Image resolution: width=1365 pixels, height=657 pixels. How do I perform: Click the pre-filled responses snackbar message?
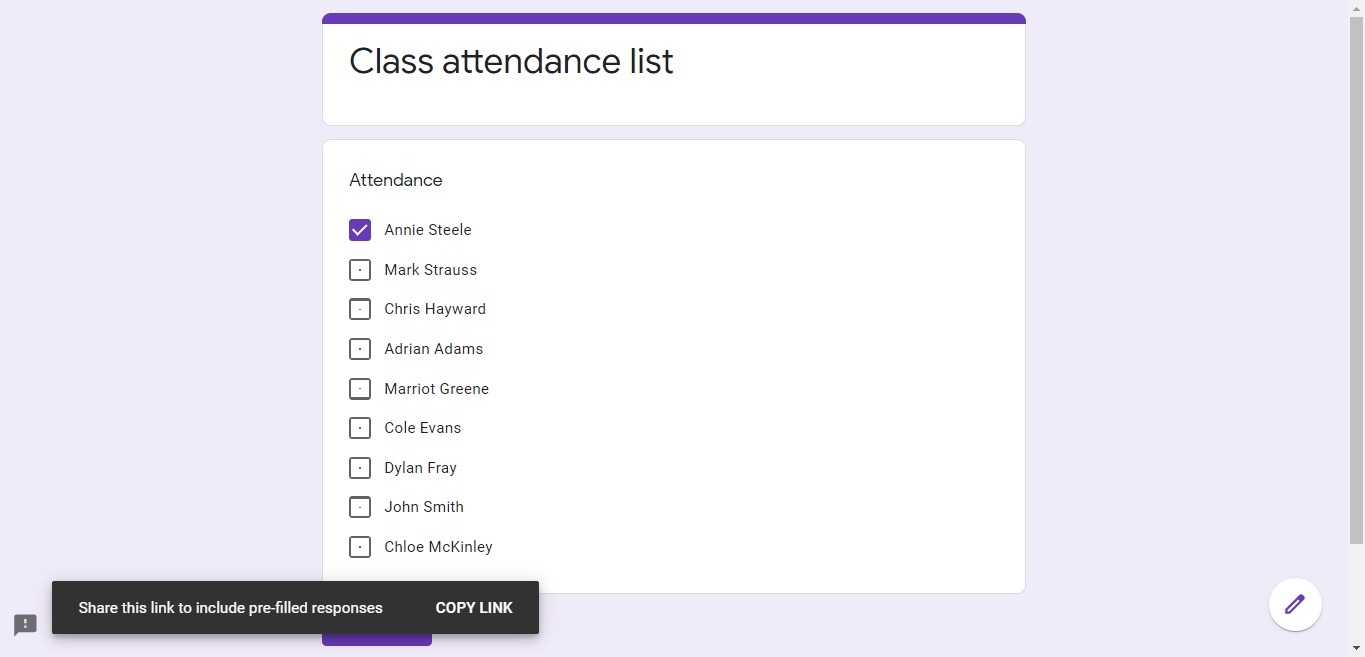pos(231,607)
